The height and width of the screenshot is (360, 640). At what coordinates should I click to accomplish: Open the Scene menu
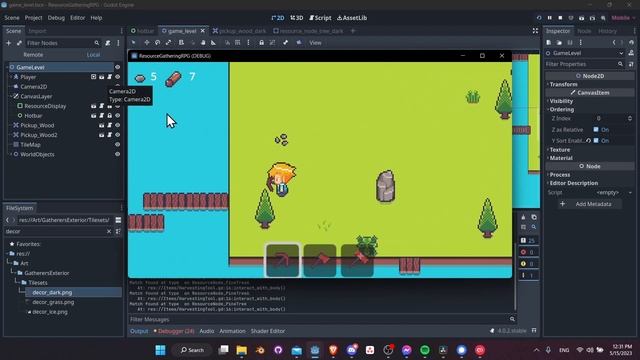tap(12, 18)
